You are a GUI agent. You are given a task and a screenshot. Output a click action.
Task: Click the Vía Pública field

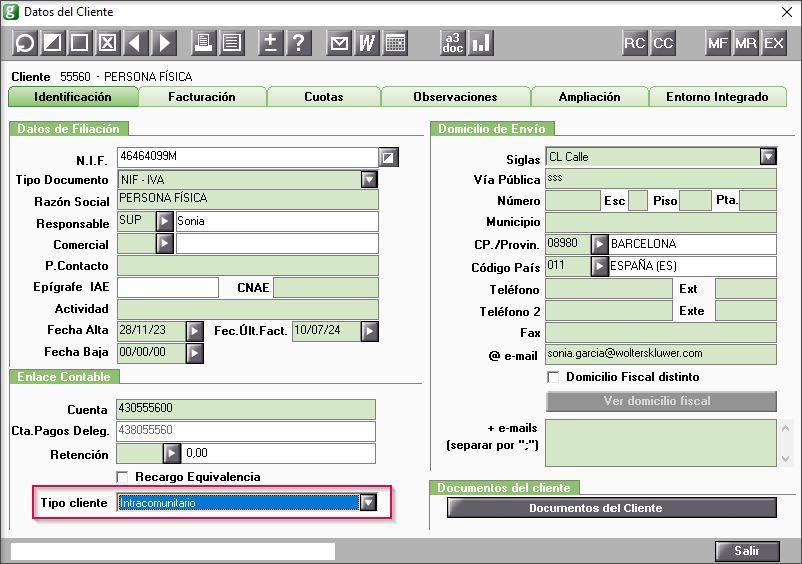tap(661, 178)
